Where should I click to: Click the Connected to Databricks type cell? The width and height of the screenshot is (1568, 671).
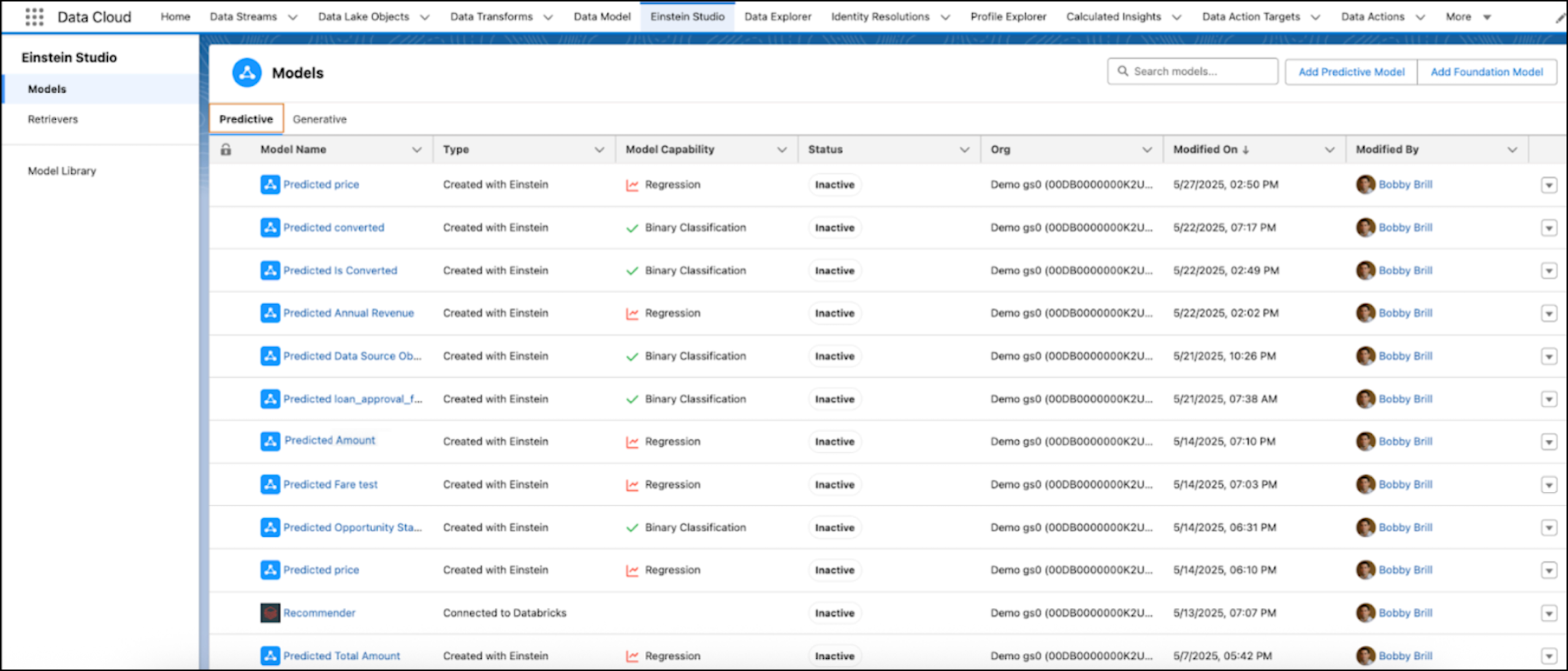(x=504, y=613)
